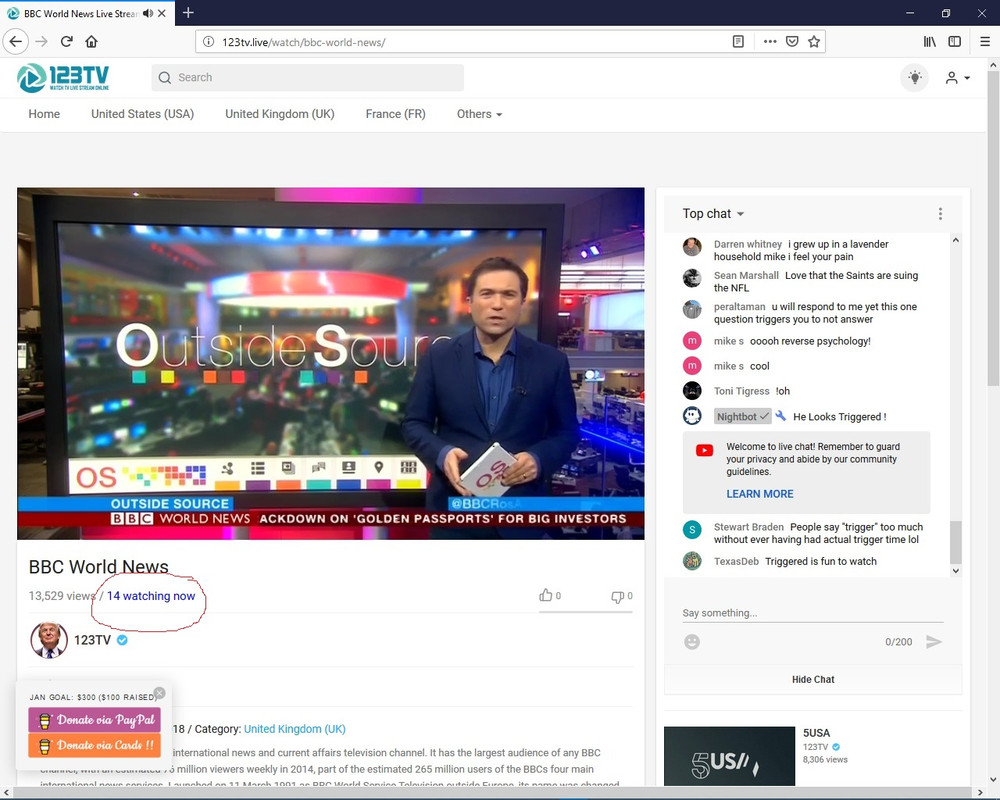
Task: View site information icon in address bar
Action: pyautogui.click(x=208, y=42)
